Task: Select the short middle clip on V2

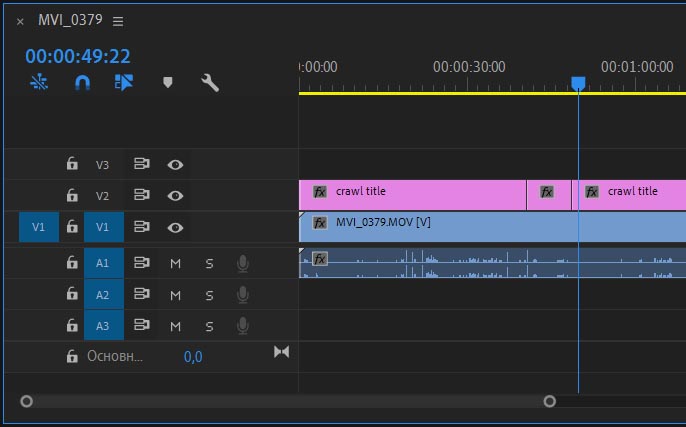Action: pos(549,195)
